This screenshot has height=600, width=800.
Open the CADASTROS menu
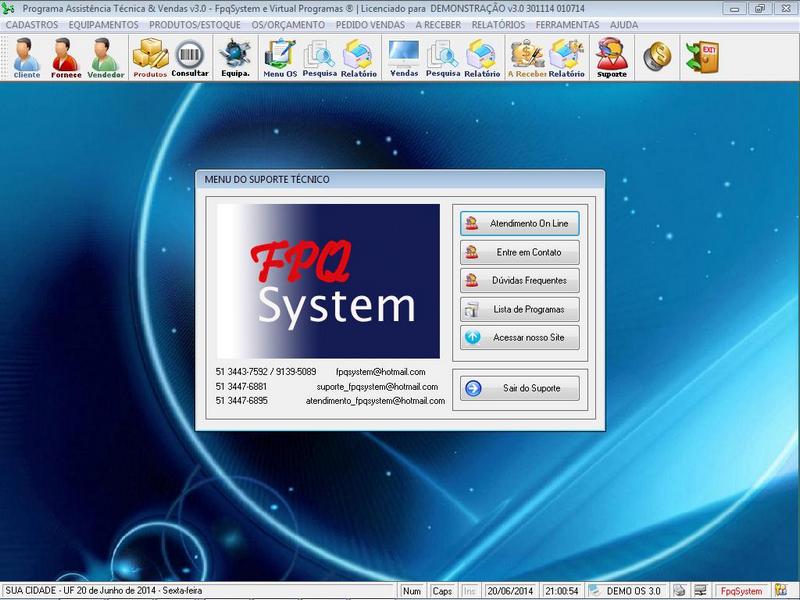point(32,25)
